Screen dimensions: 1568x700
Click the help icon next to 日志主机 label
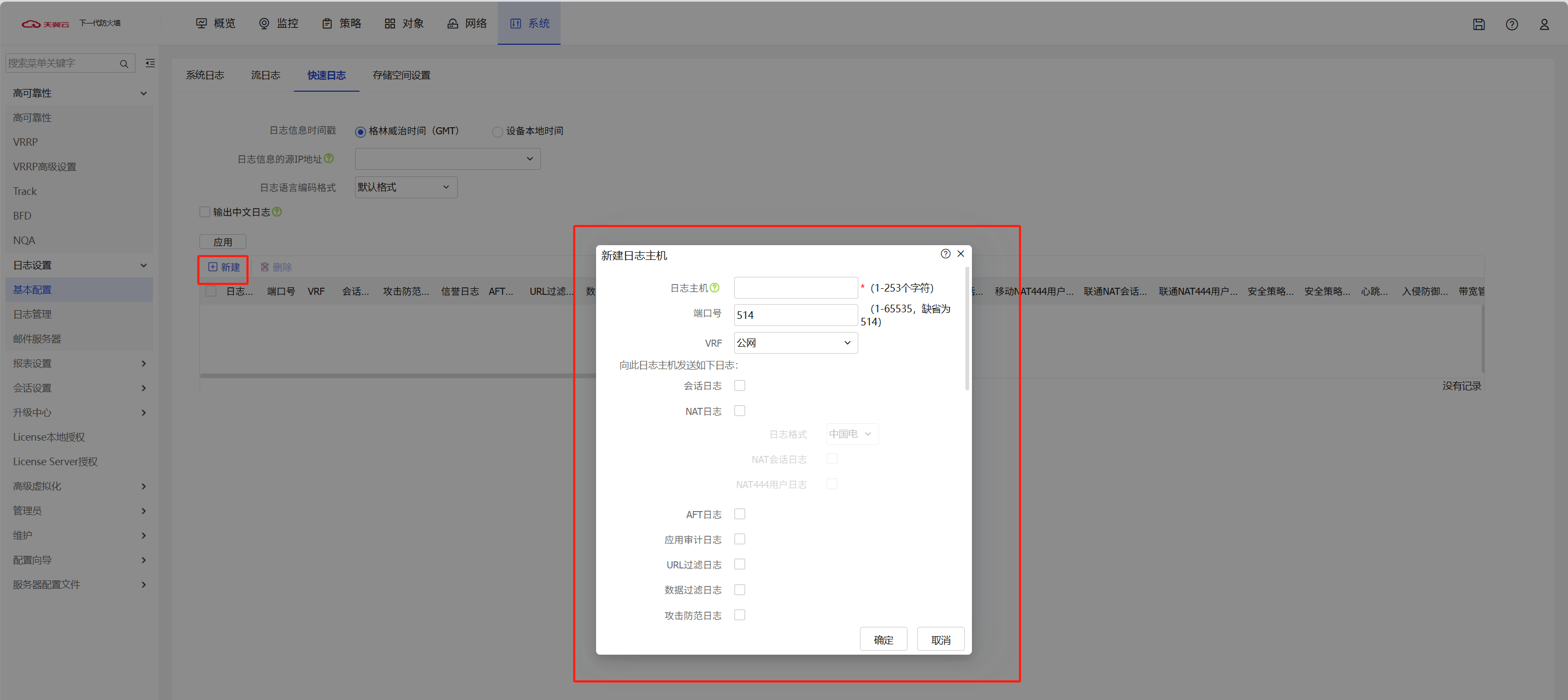click(715, 288)
